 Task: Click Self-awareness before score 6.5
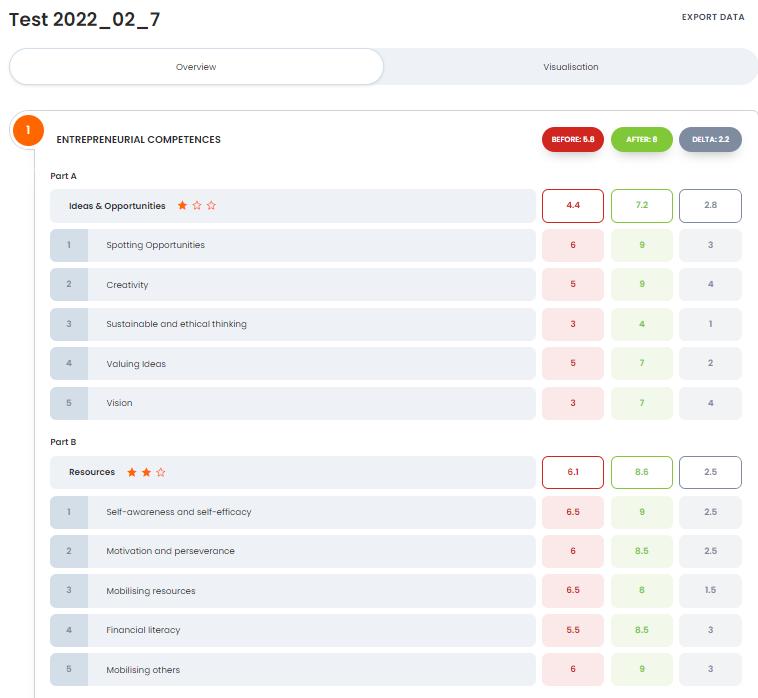coord(573,512)
